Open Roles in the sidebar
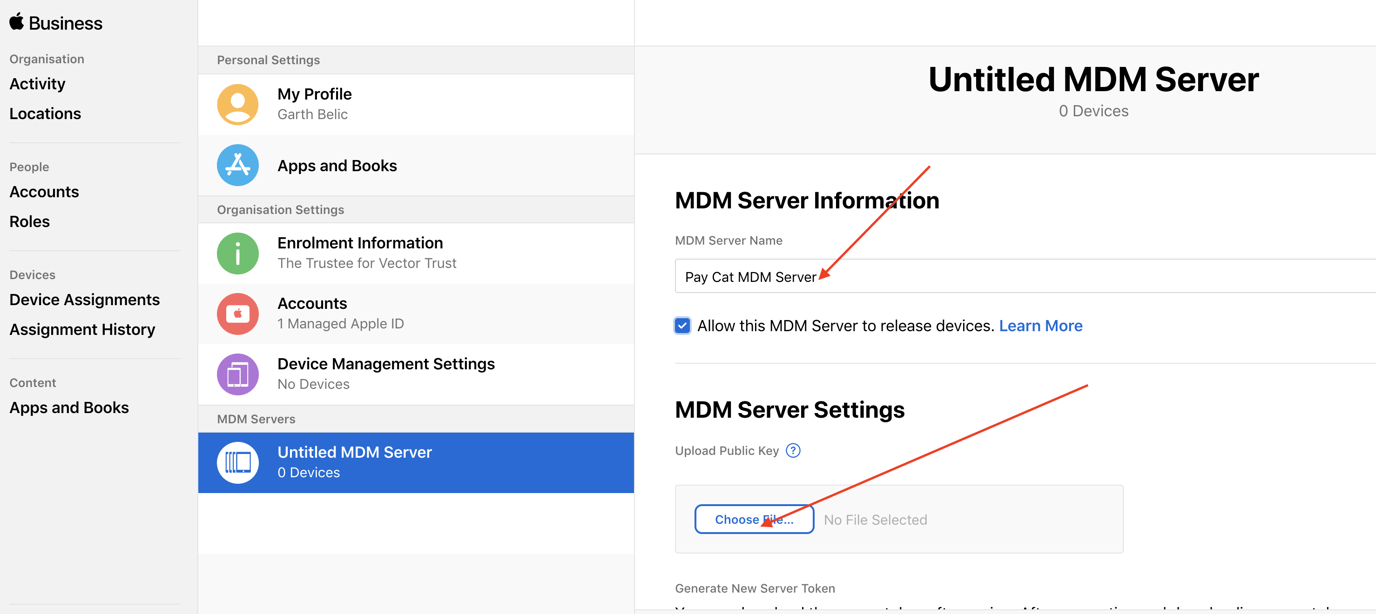1376x614 pixels. (x=29, y=222)
